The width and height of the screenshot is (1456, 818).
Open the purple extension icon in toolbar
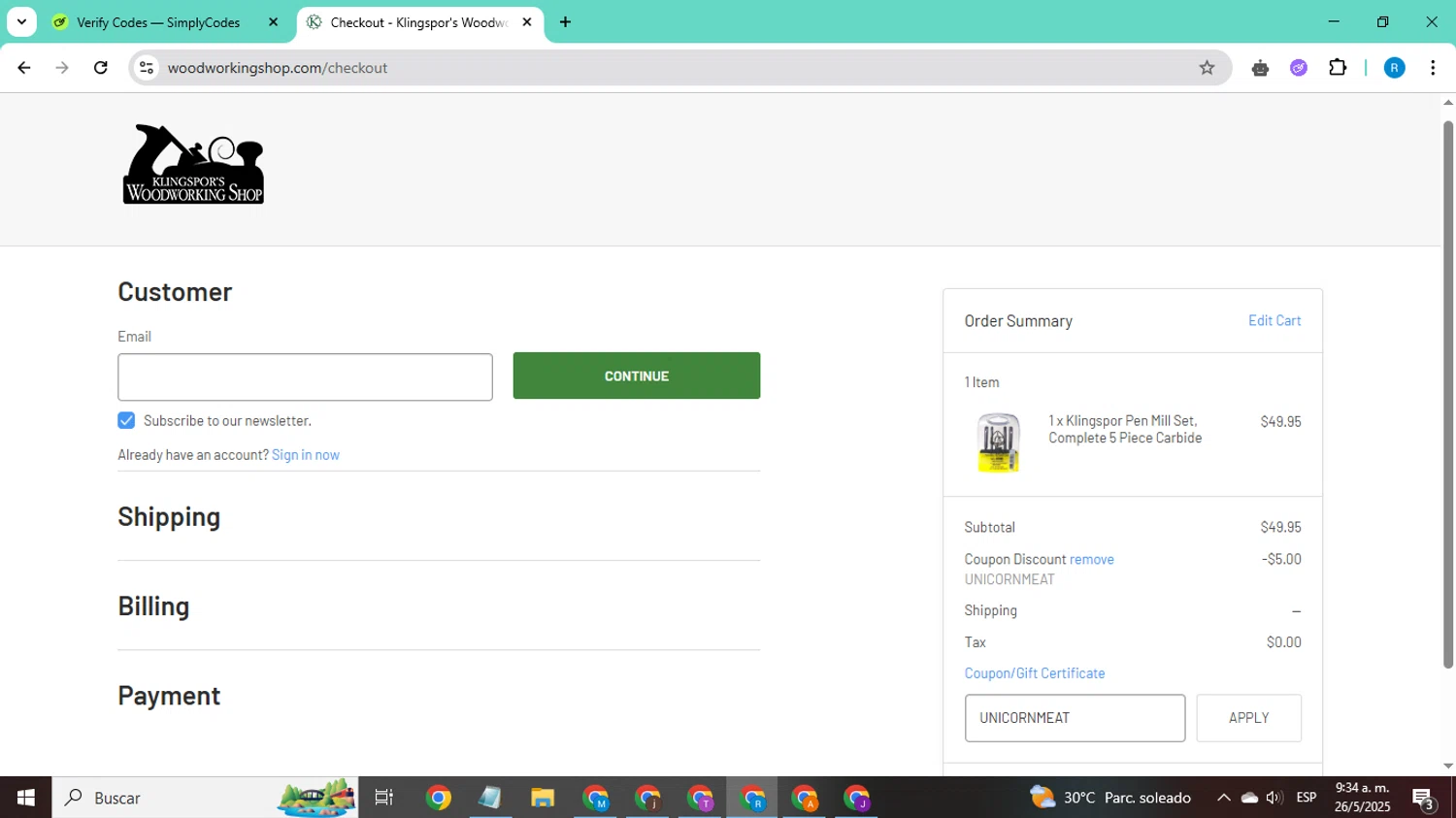[1299, 68]
